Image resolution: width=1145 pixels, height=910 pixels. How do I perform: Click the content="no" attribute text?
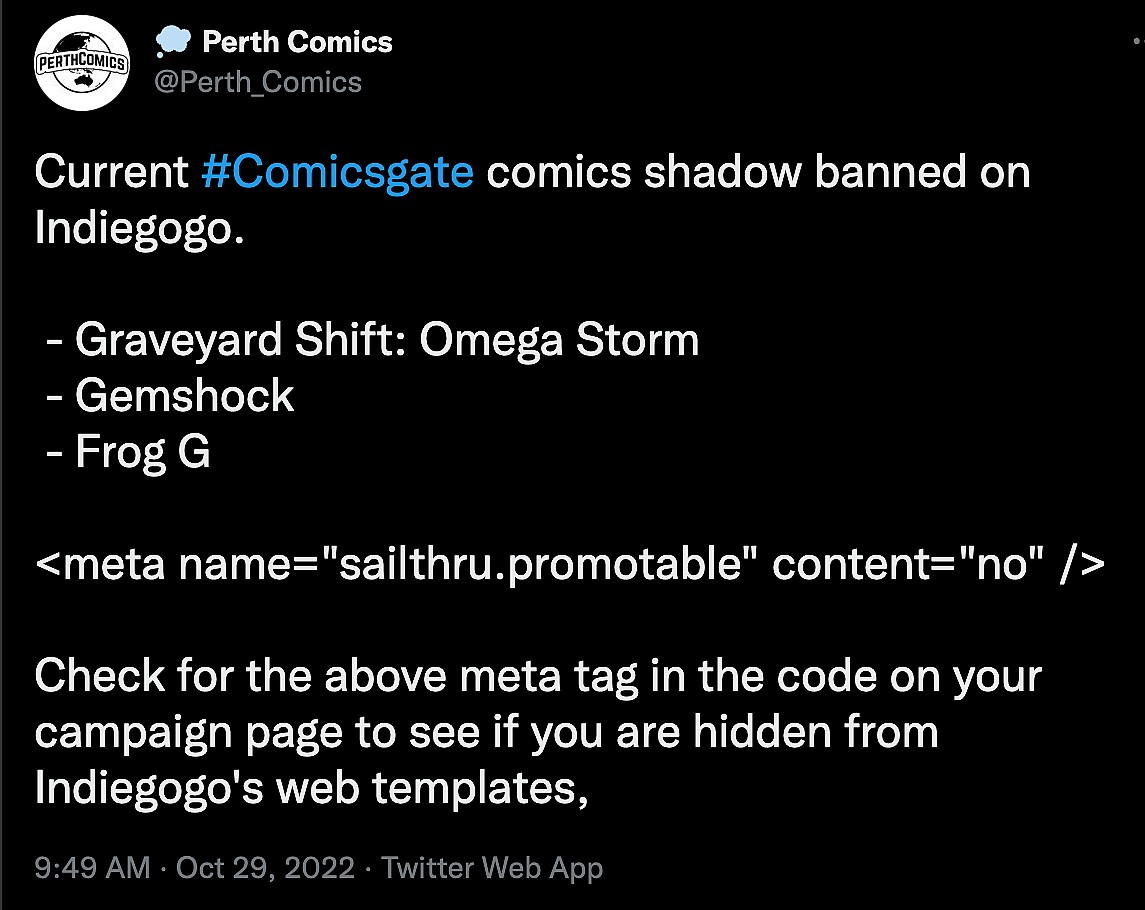902,564
